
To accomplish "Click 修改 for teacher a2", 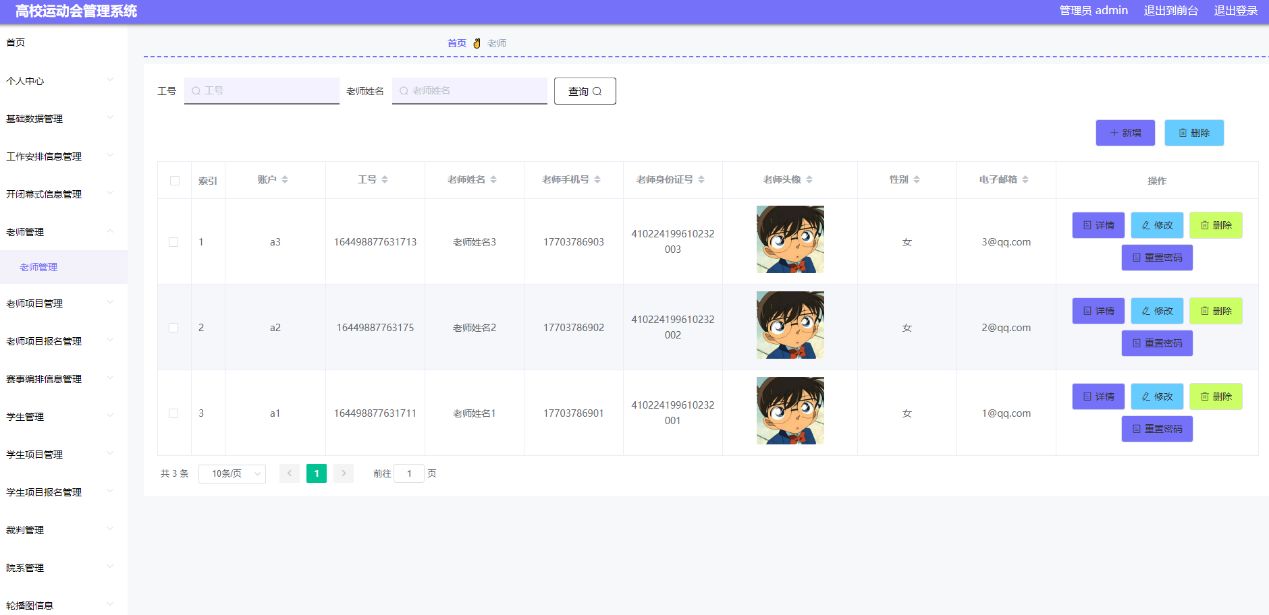I will point(1157,311).
